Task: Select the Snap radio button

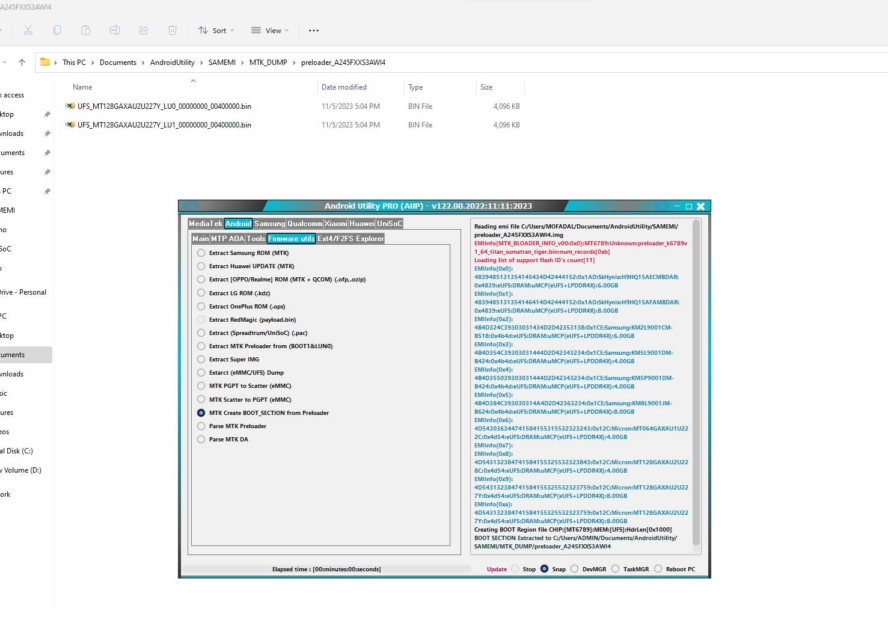Action: pos(544,568)
